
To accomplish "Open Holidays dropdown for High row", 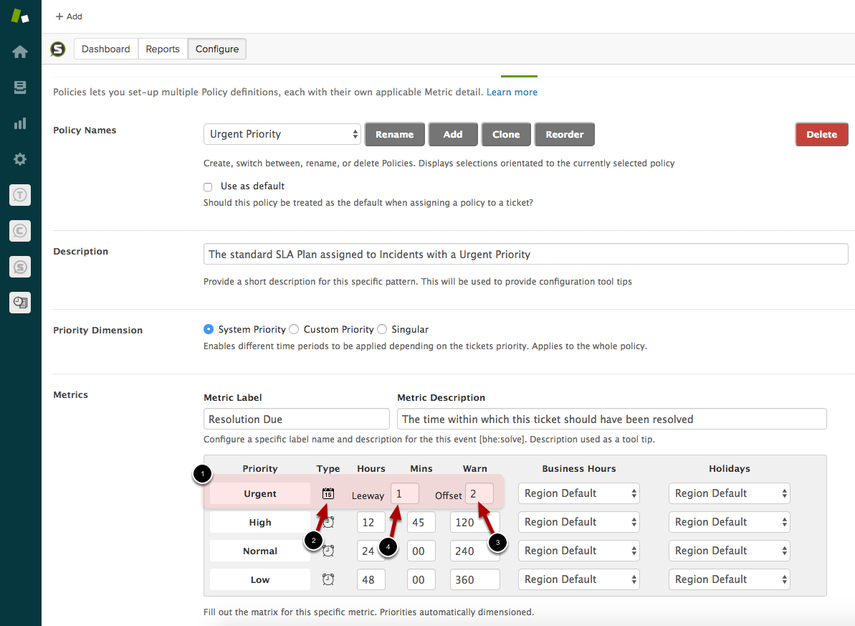I will pos(729,522).
